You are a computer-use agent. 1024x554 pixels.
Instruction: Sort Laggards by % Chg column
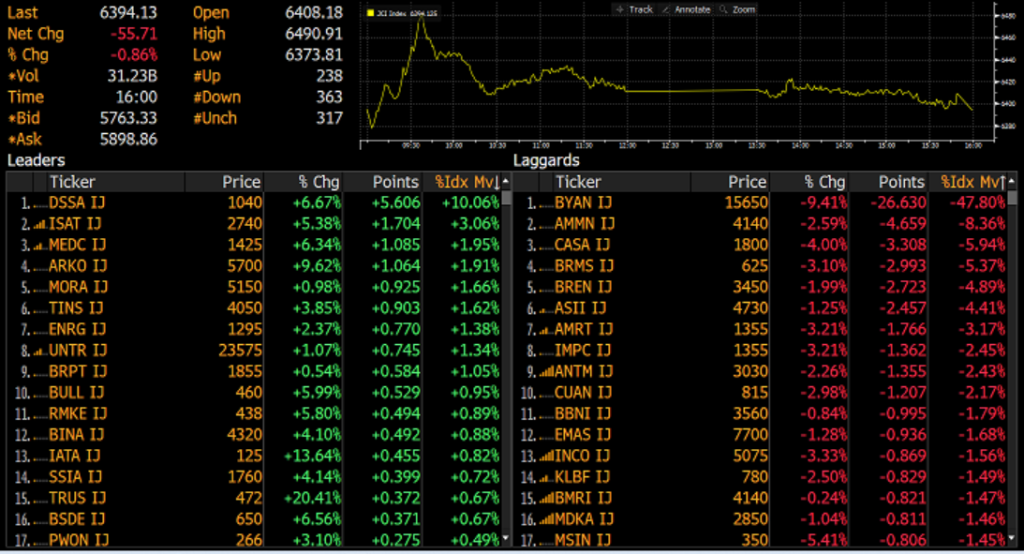click(x=825, y=182)
